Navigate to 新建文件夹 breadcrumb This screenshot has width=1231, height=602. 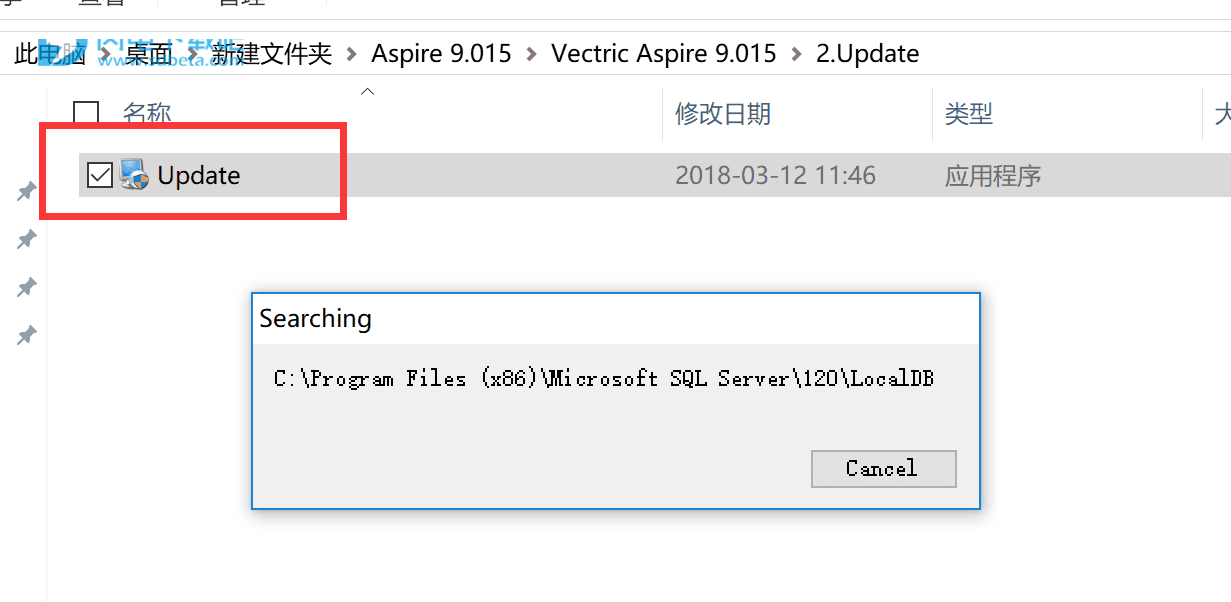pos(271,53)
